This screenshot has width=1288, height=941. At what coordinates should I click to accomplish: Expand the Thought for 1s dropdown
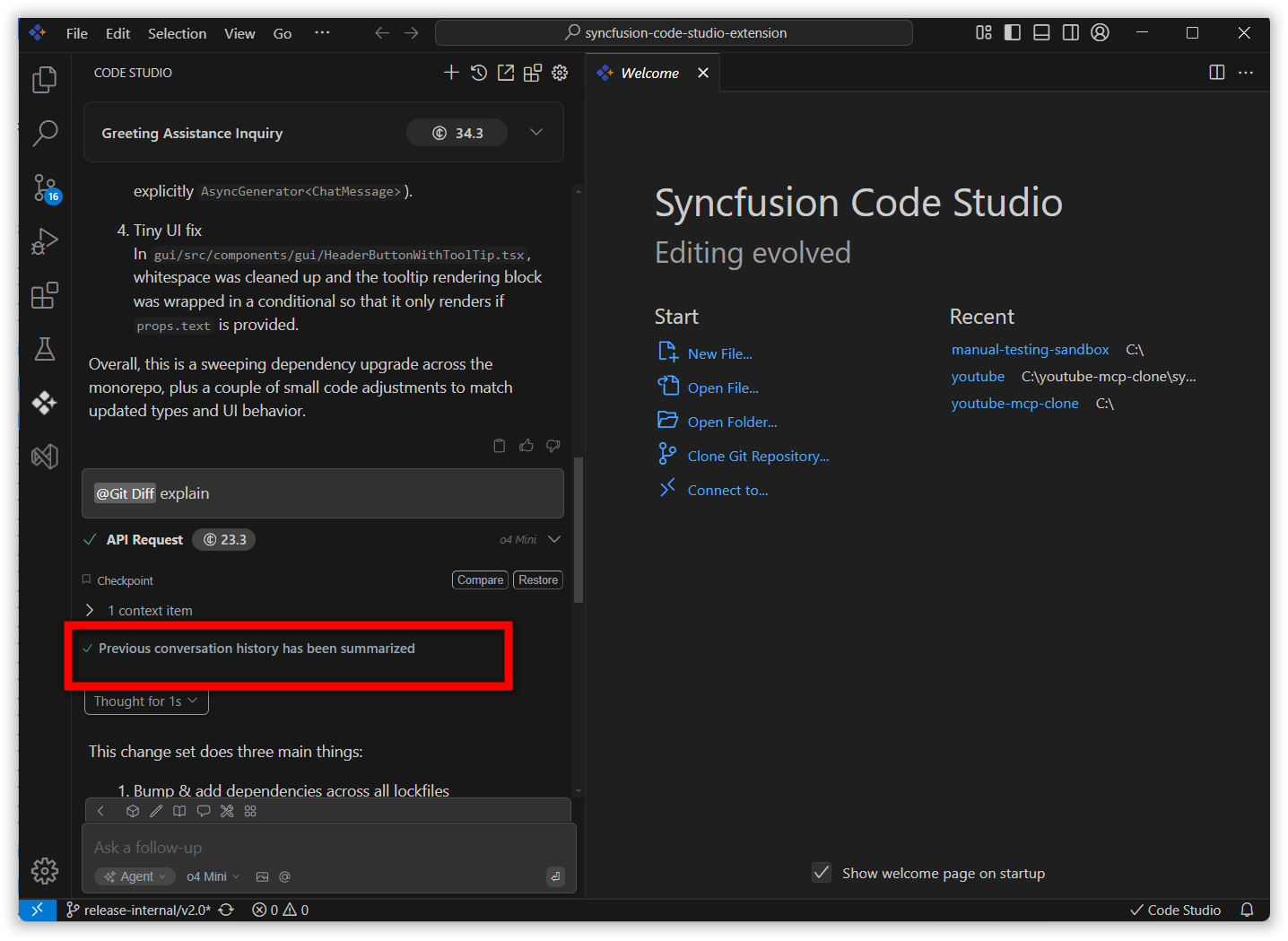(x=146, y=701)
